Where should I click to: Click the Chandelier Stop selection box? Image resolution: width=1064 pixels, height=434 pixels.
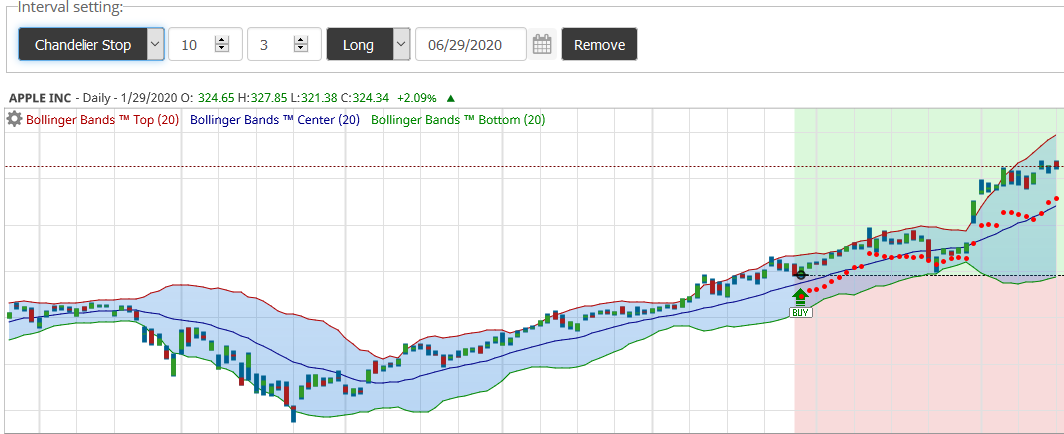click(83, 44)
